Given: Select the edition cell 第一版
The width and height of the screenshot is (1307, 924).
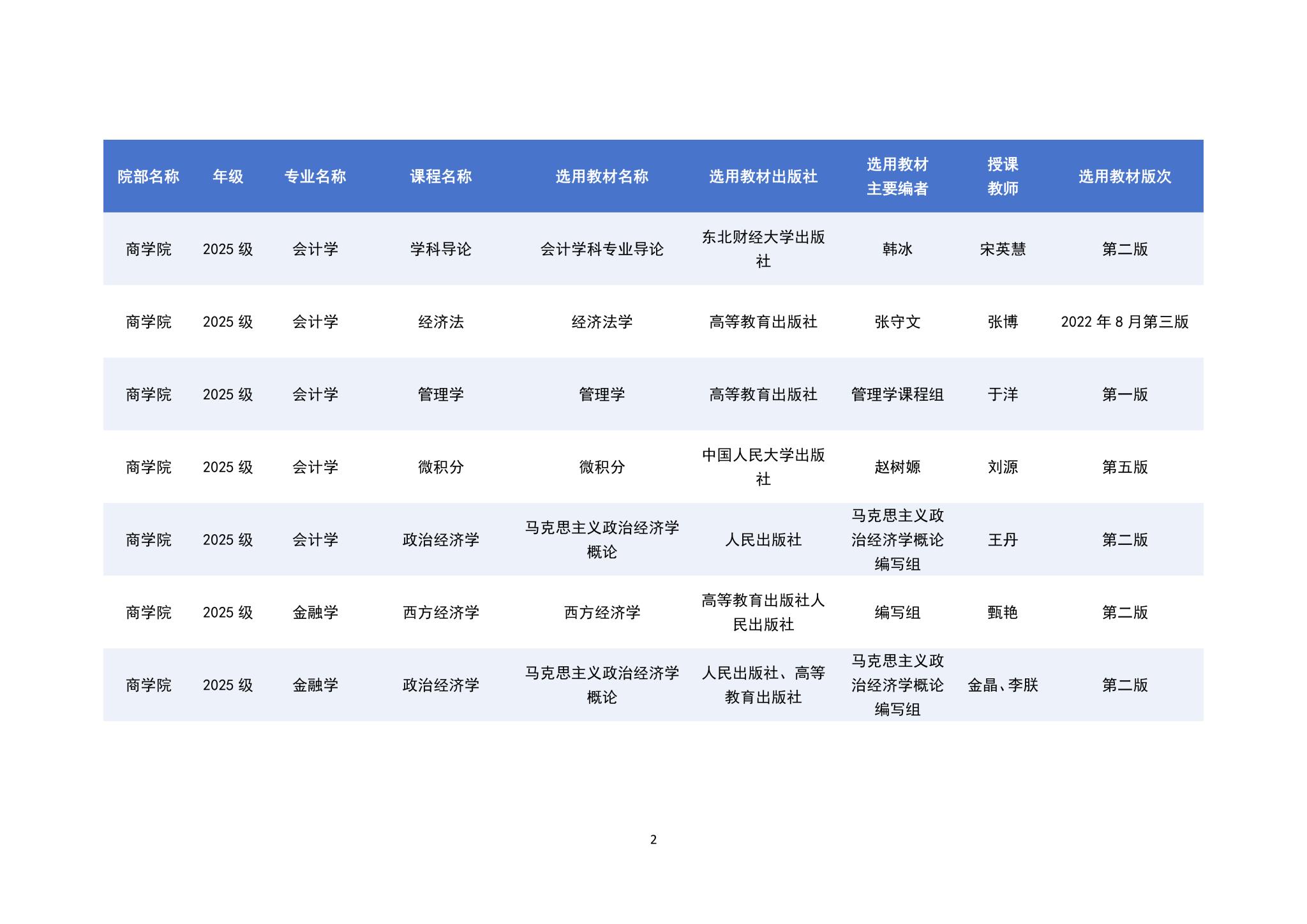Looking at the screenshot, I should point(1125,395).
